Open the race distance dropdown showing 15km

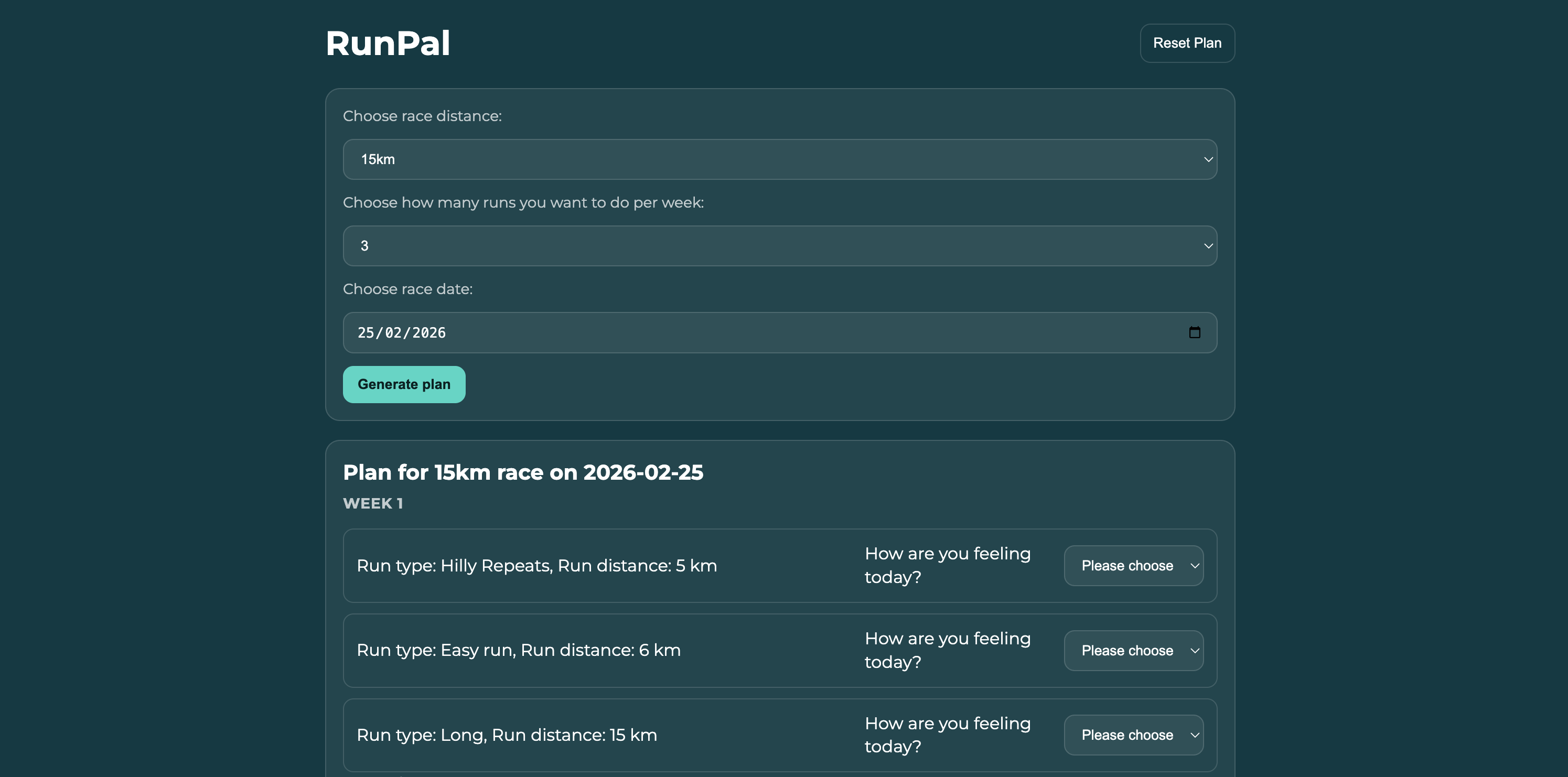(780, 159)
